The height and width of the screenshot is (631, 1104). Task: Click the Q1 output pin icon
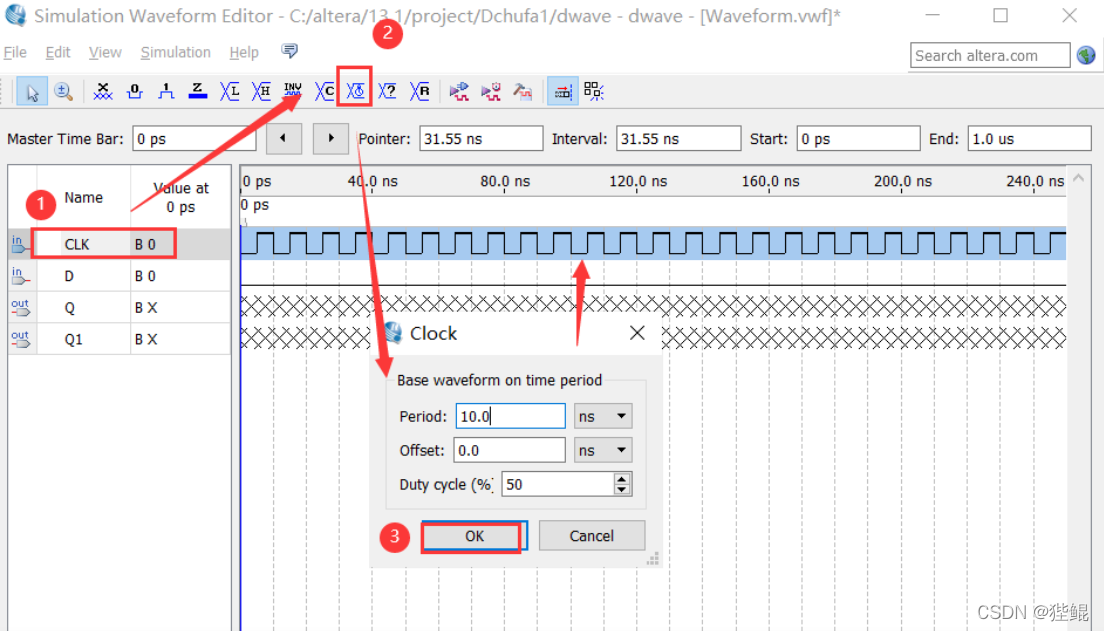tap(21, 339)
